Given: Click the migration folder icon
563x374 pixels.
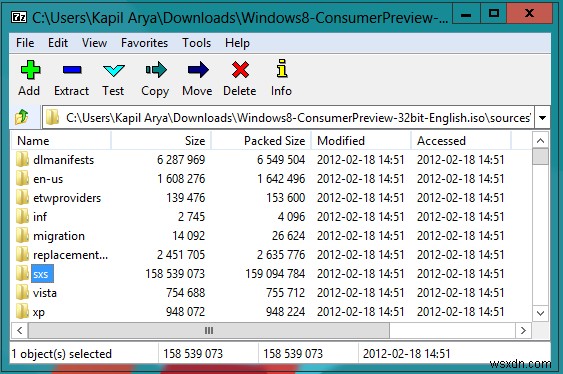Looking at the screenshot, I should point(22,235).
